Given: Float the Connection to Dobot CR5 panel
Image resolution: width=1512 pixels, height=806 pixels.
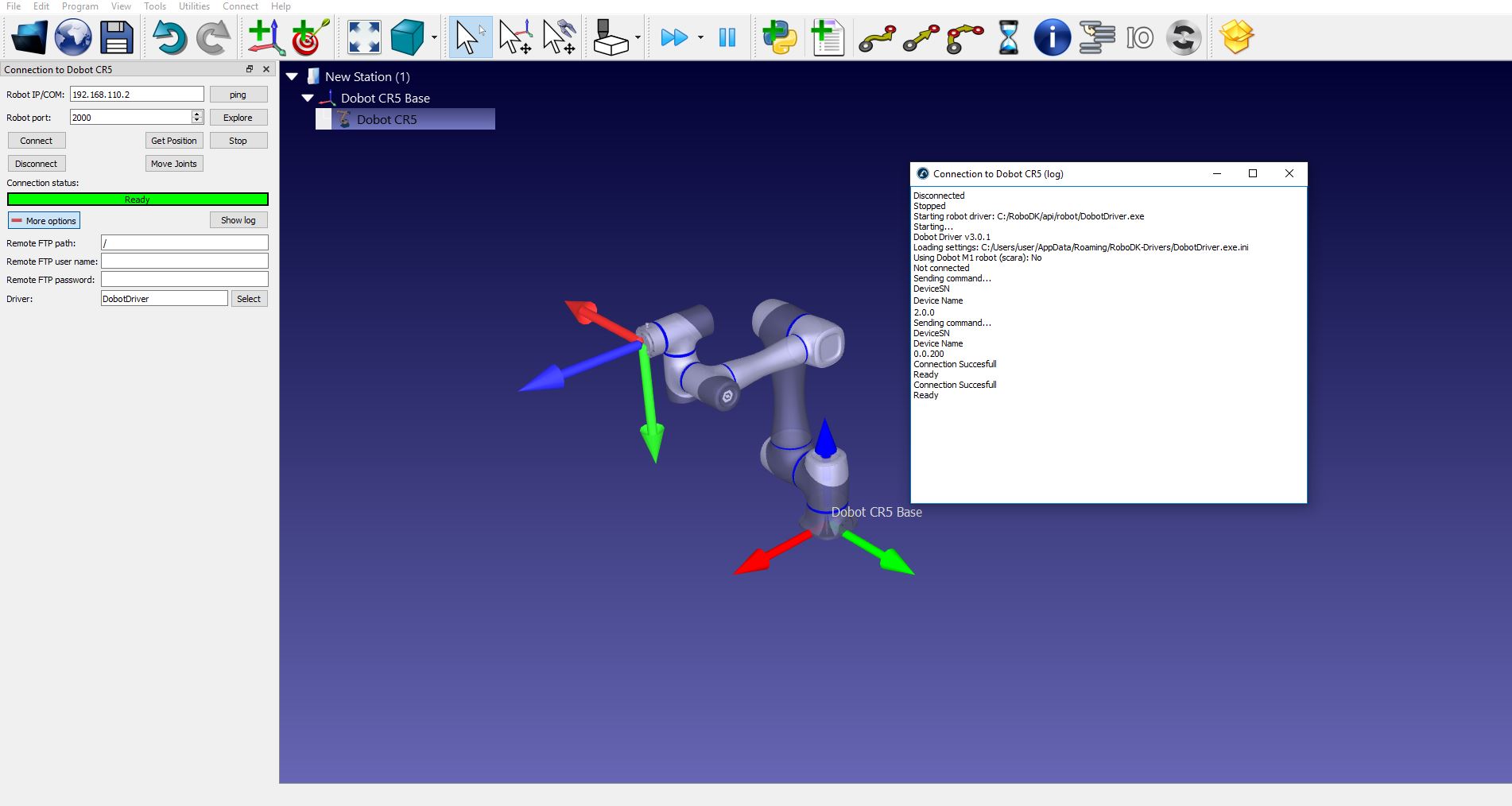Looking at the screenshot, I should 250,69.
